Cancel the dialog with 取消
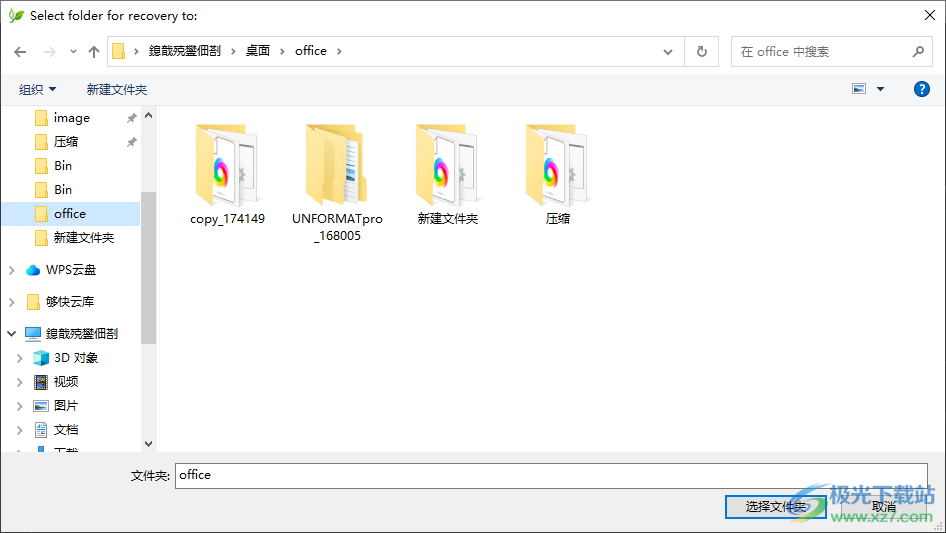 [x=883, y=507]
